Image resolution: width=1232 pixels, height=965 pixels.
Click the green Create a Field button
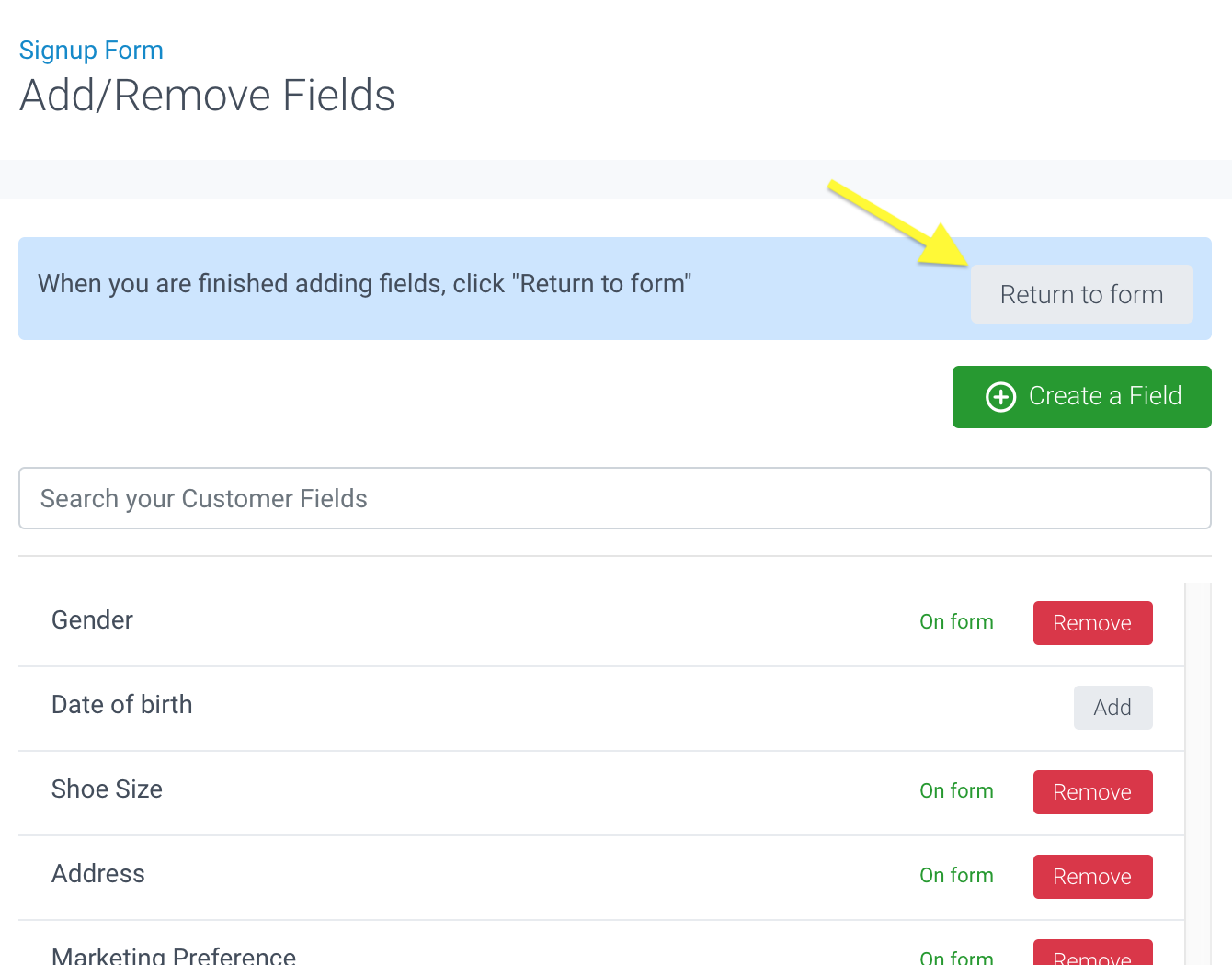[x=1081, y=397]
